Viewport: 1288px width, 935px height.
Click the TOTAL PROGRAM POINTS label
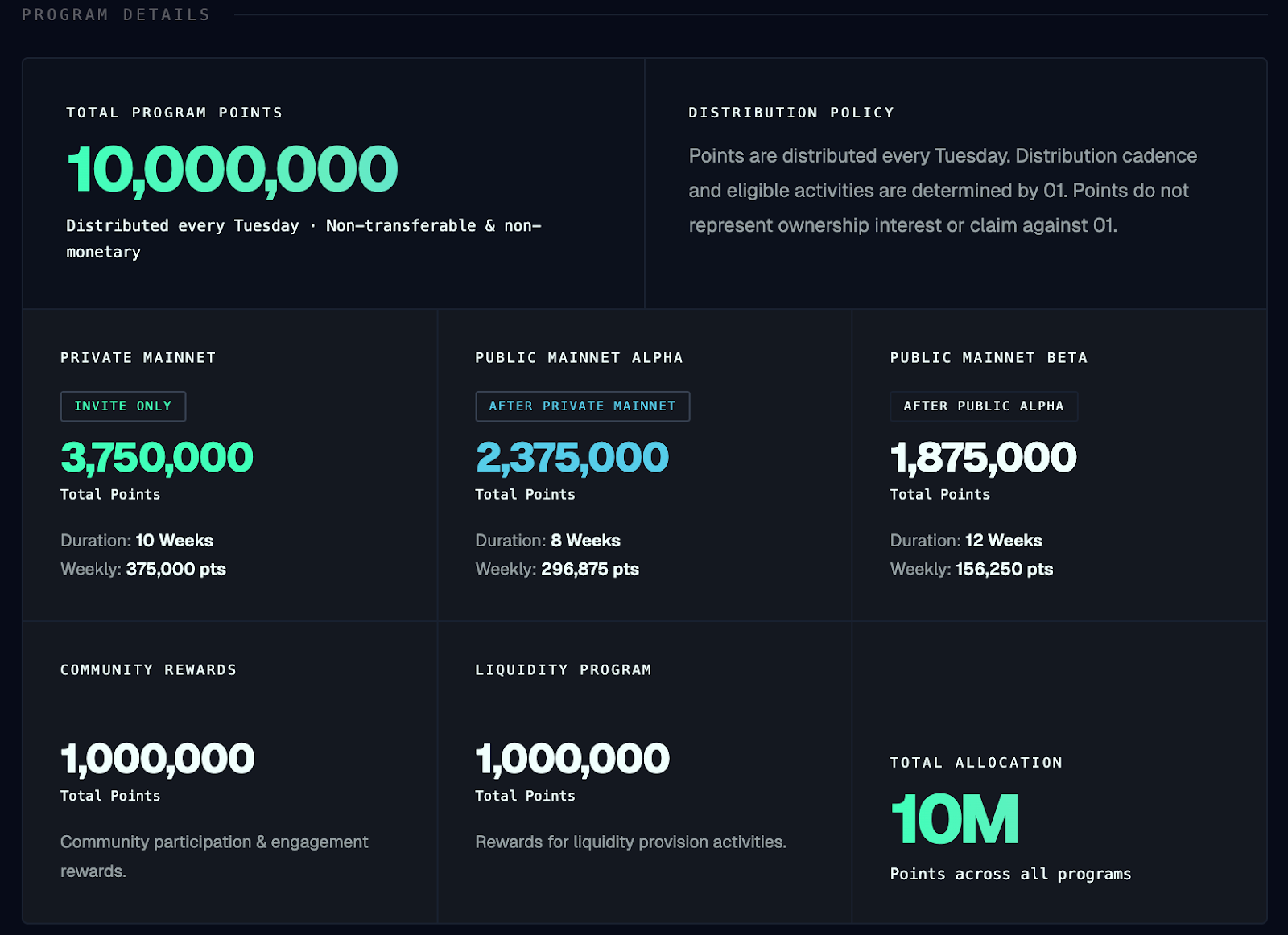click(x=175, y=113)
